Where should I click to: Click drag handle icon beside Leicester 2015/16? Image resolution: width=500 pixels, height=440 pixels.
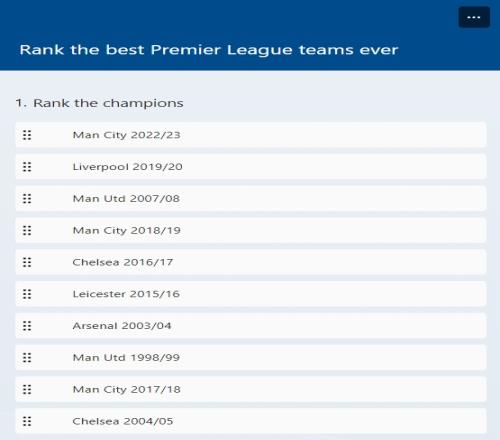27,294
